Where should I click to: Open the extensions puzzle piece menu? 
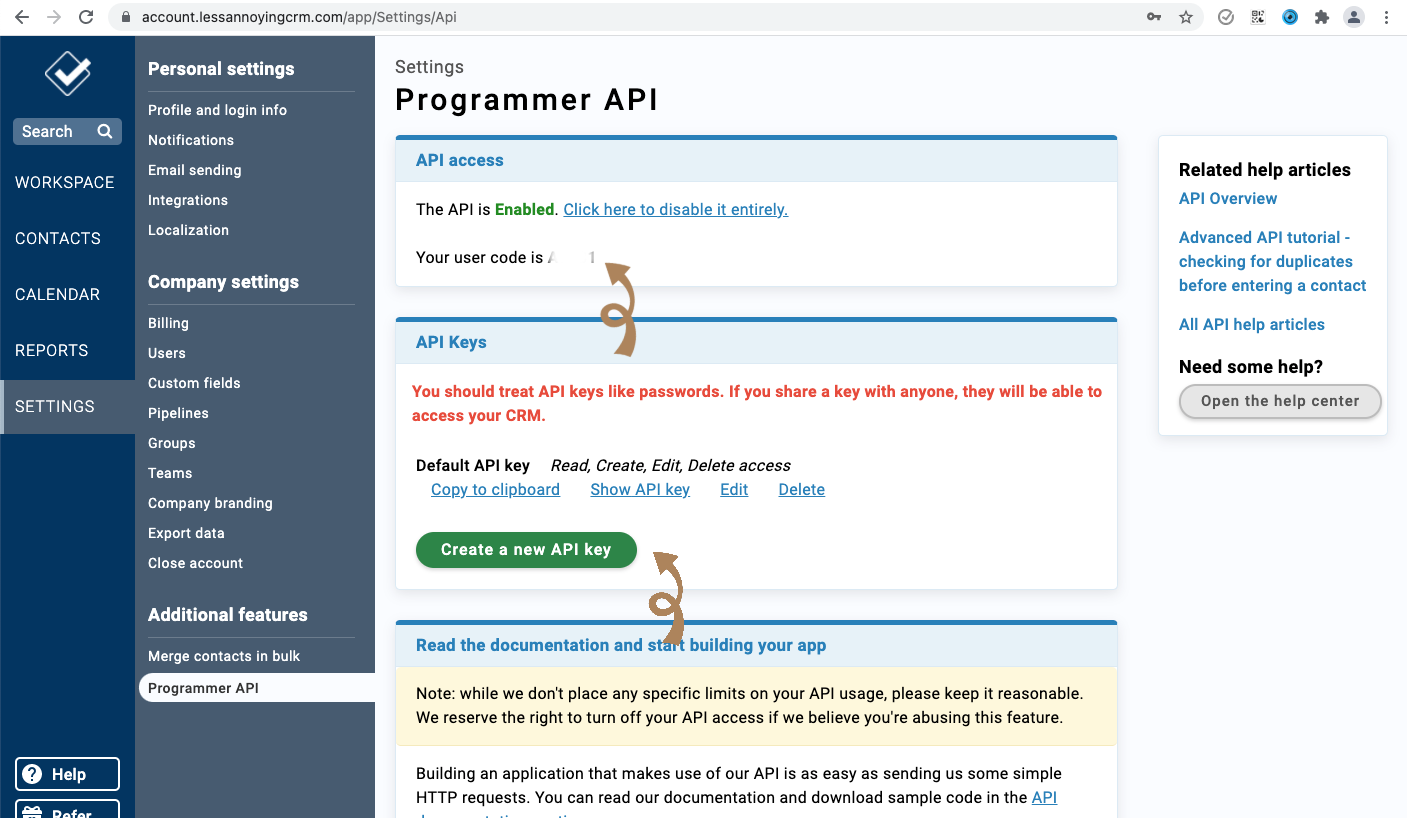click(x=1322, y=17)
